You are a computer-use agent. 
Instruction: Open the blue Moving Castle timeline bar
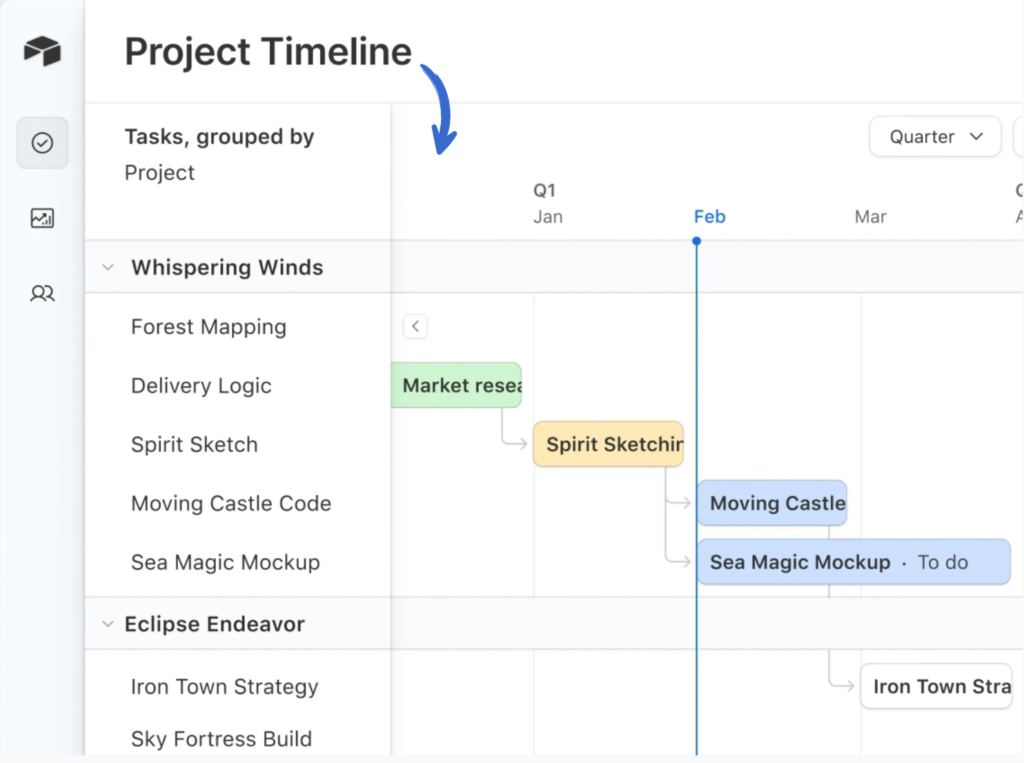pos(772,503)
